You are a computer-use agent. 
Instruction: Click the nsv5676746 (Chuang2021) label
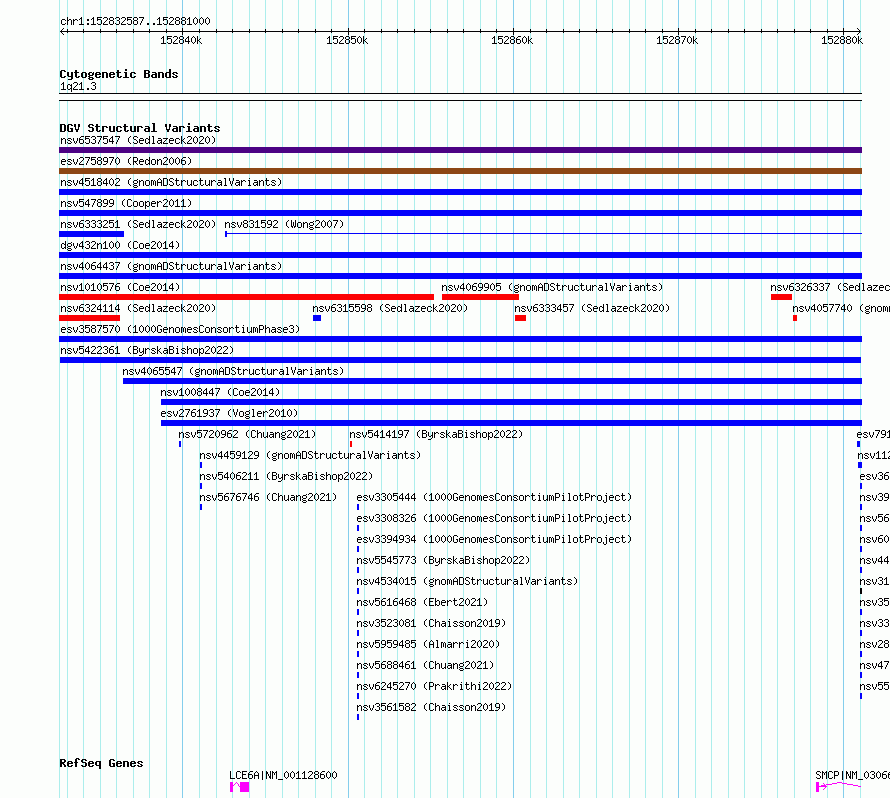268,497
